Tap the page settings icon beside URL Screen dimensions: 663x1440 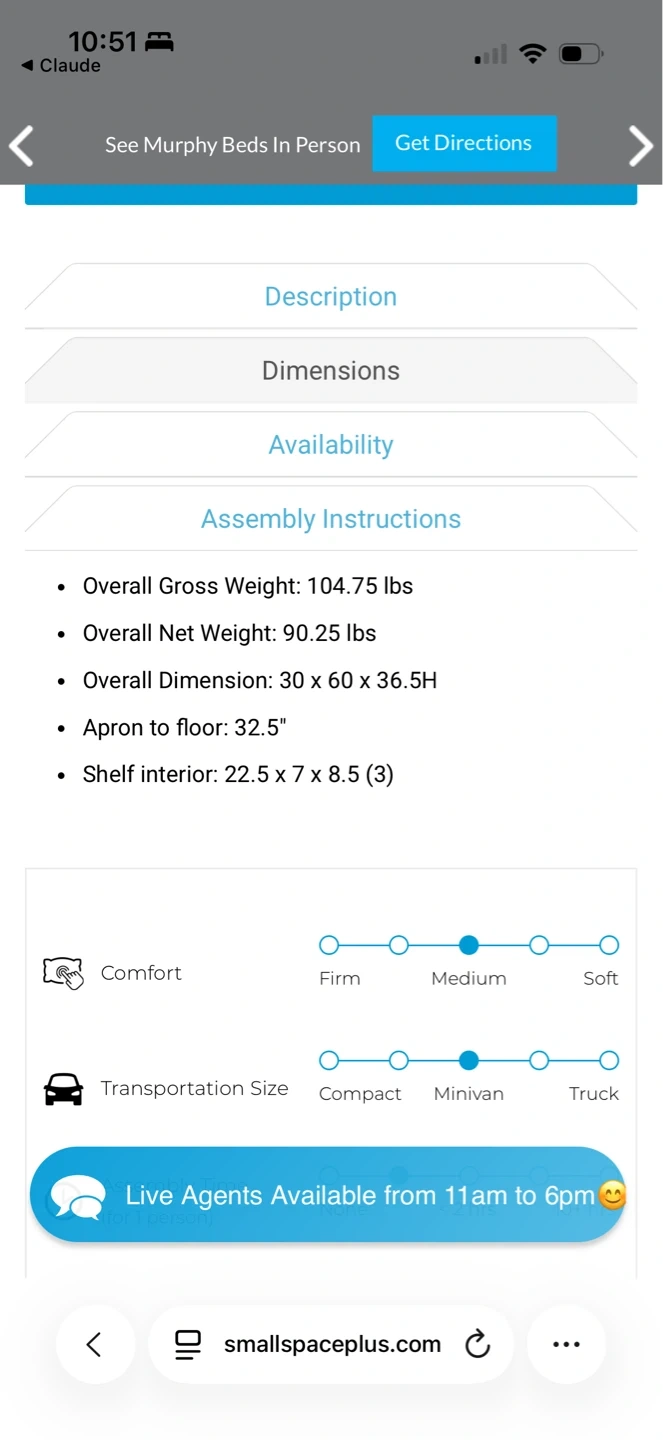187,1345
